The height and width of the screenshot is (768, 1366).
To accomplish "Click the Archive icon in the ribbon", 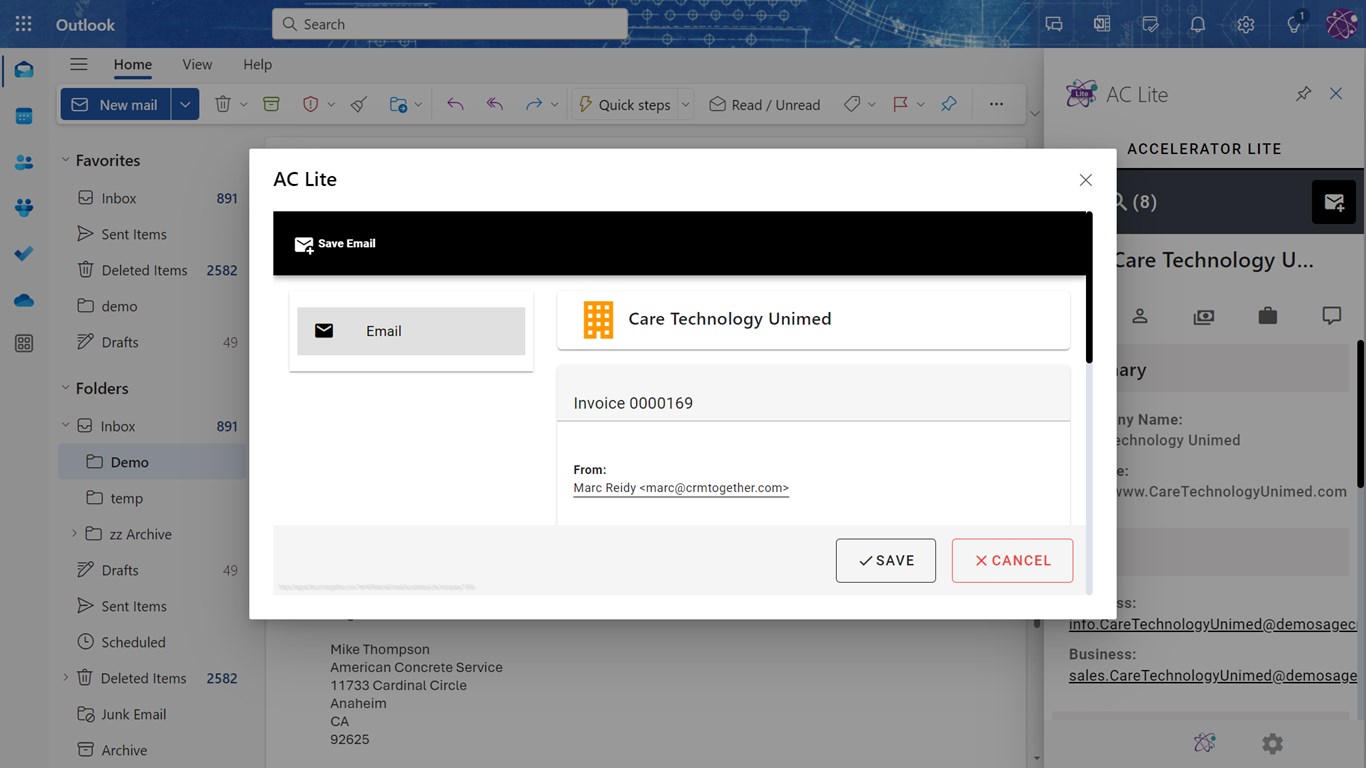I will (x=271, y=104).
